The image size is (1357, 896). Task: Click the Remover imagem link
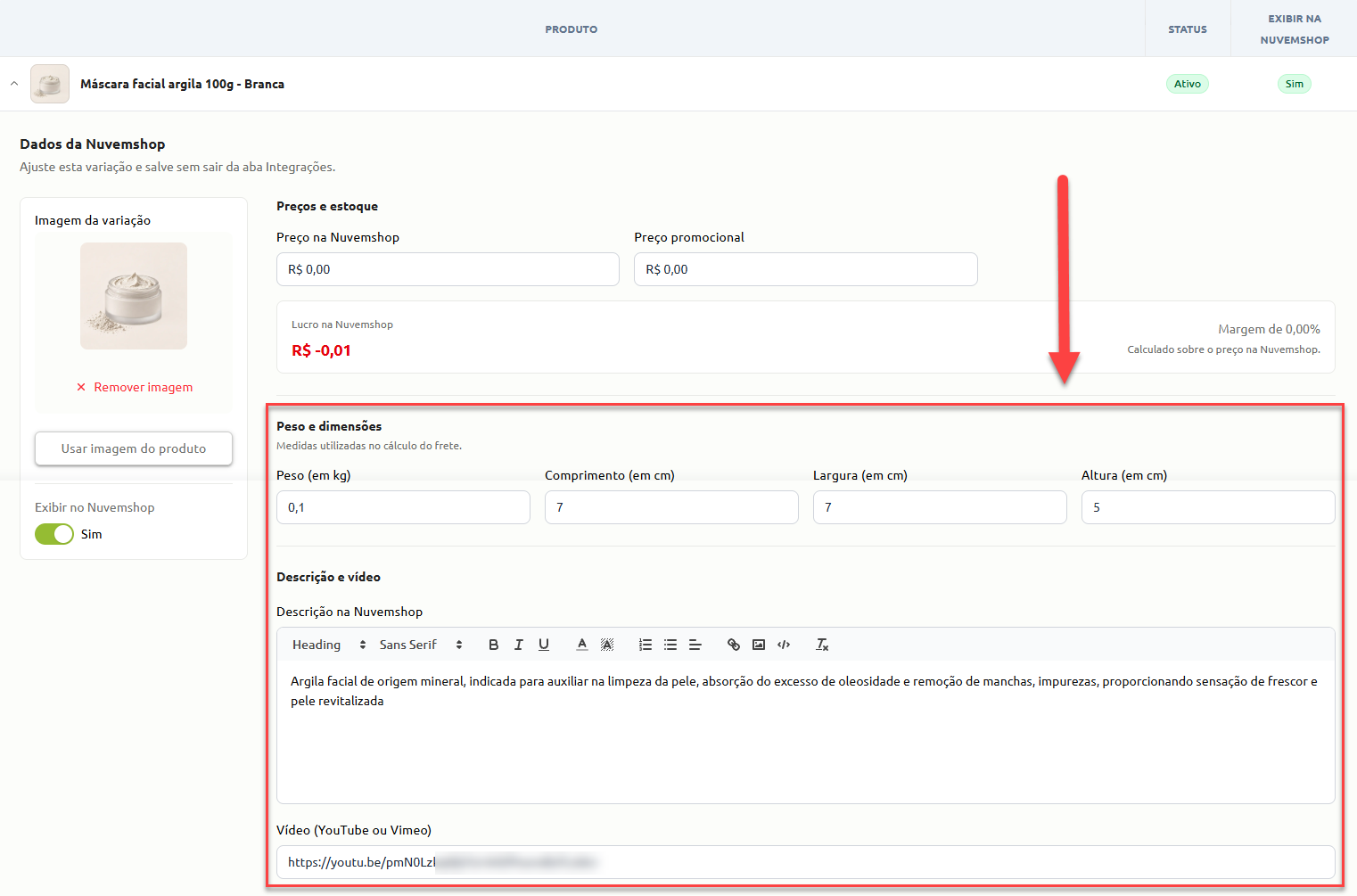coord(144,387)
